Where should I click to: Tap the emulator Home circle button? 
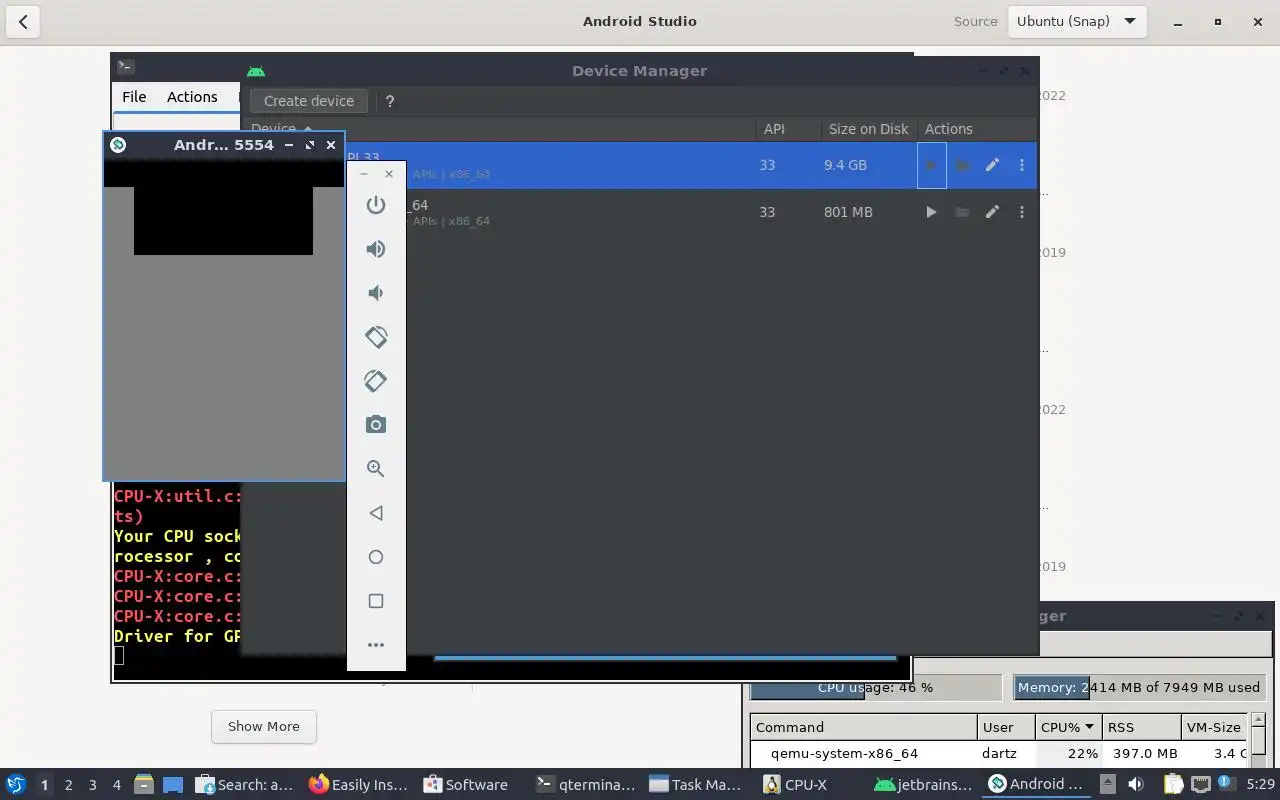pyautogui.click(x=376, y=557)
